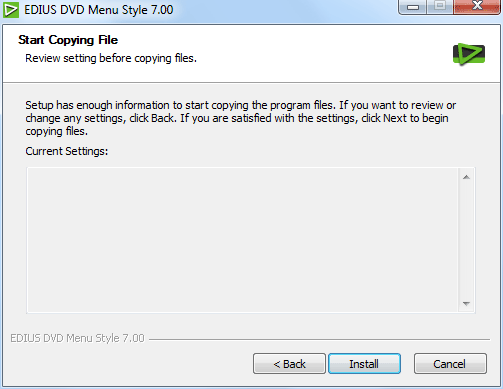This screenshot has height=389, width=503.
Task: Click the 'Setup has enough information' paragraph
Action: click(x=241, y=118)
